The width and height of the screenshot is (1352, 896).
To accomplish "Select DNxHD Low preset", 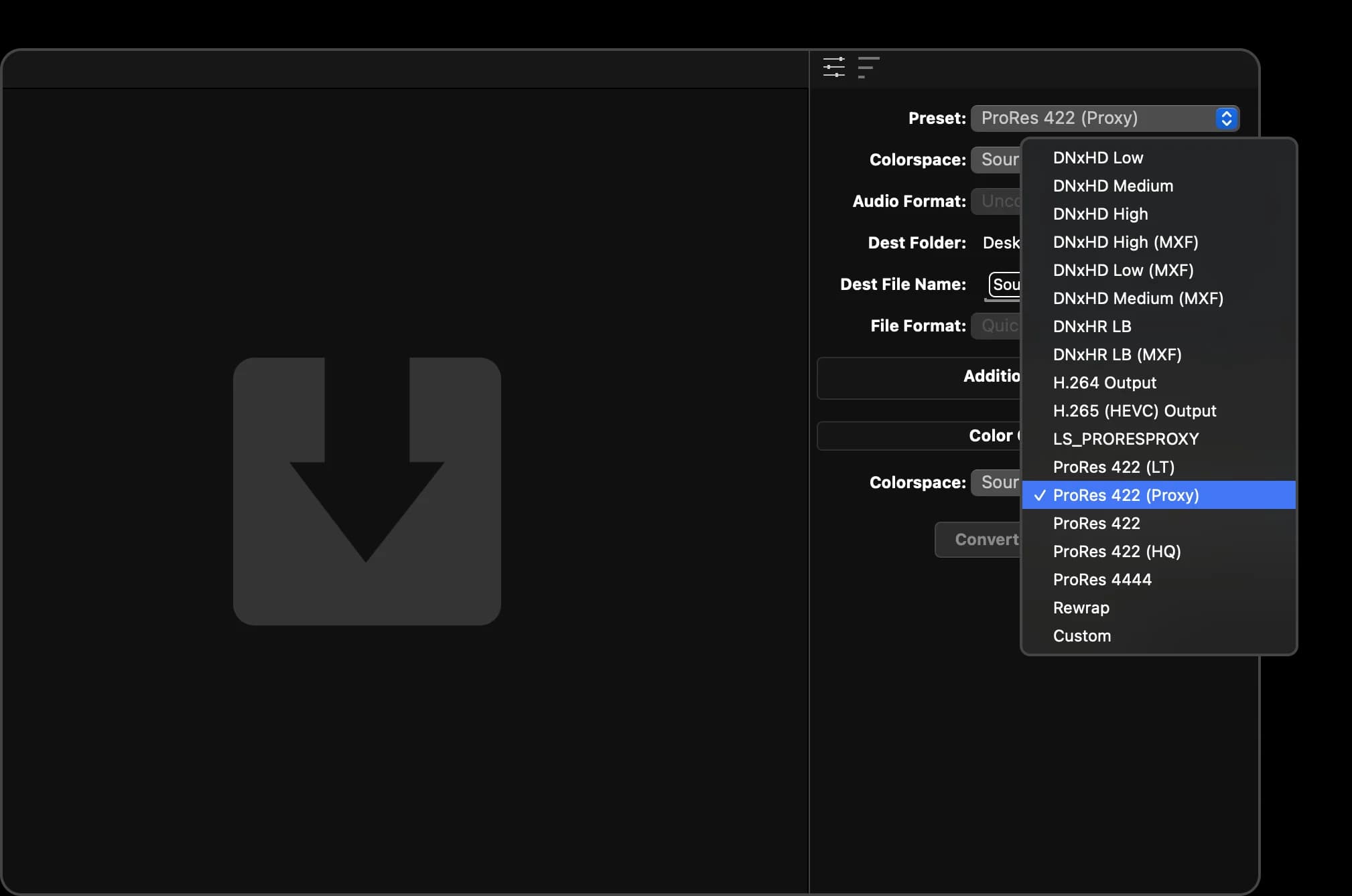I will point(1158,157).
